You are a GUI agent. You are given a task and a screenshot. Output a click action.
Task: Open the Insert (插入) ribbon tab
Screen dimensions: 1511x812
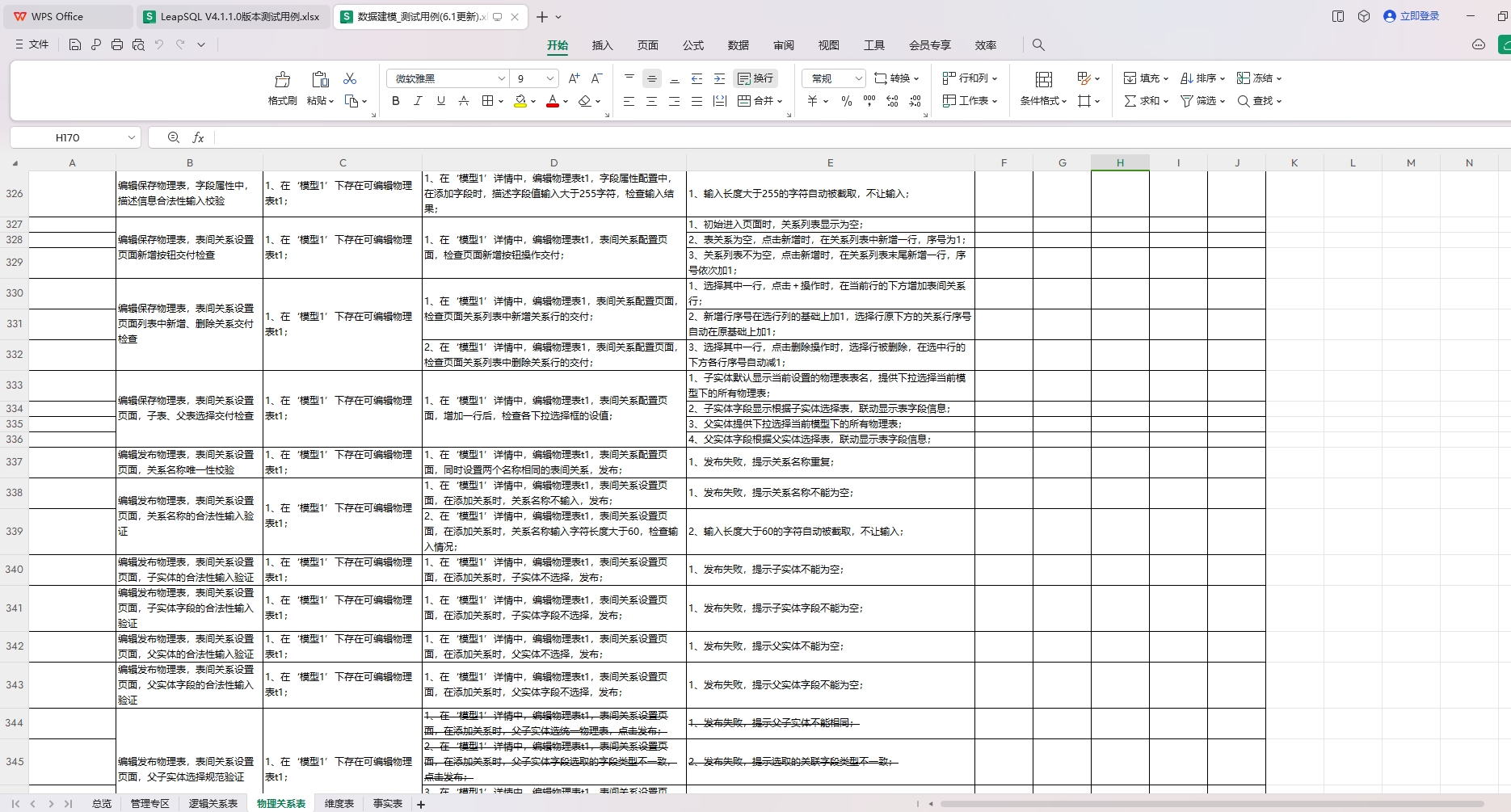point(603,45)
